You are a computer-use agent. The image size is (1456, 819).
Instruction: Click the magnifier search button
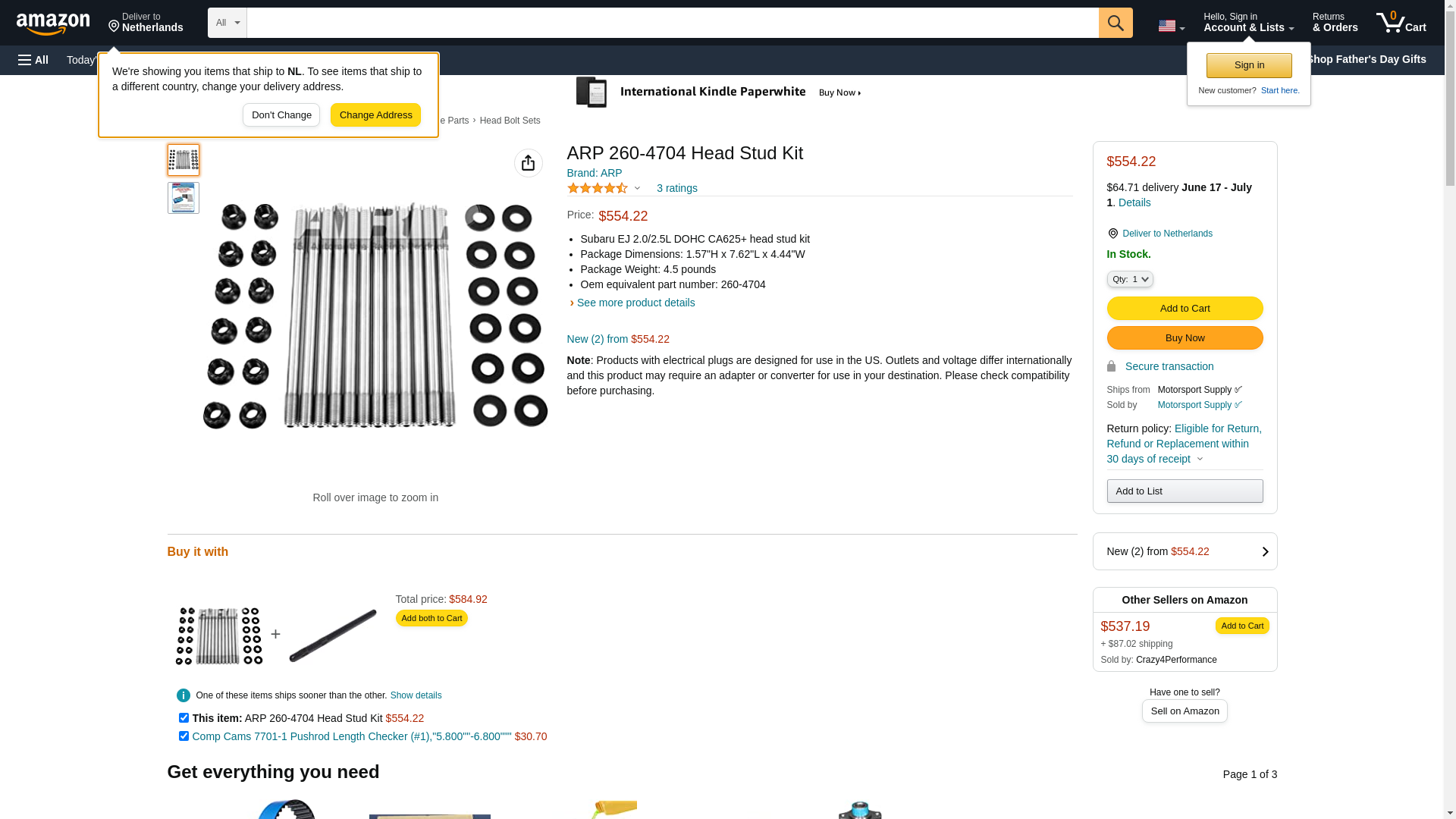pyautogui.click(x=1116, y=23)
